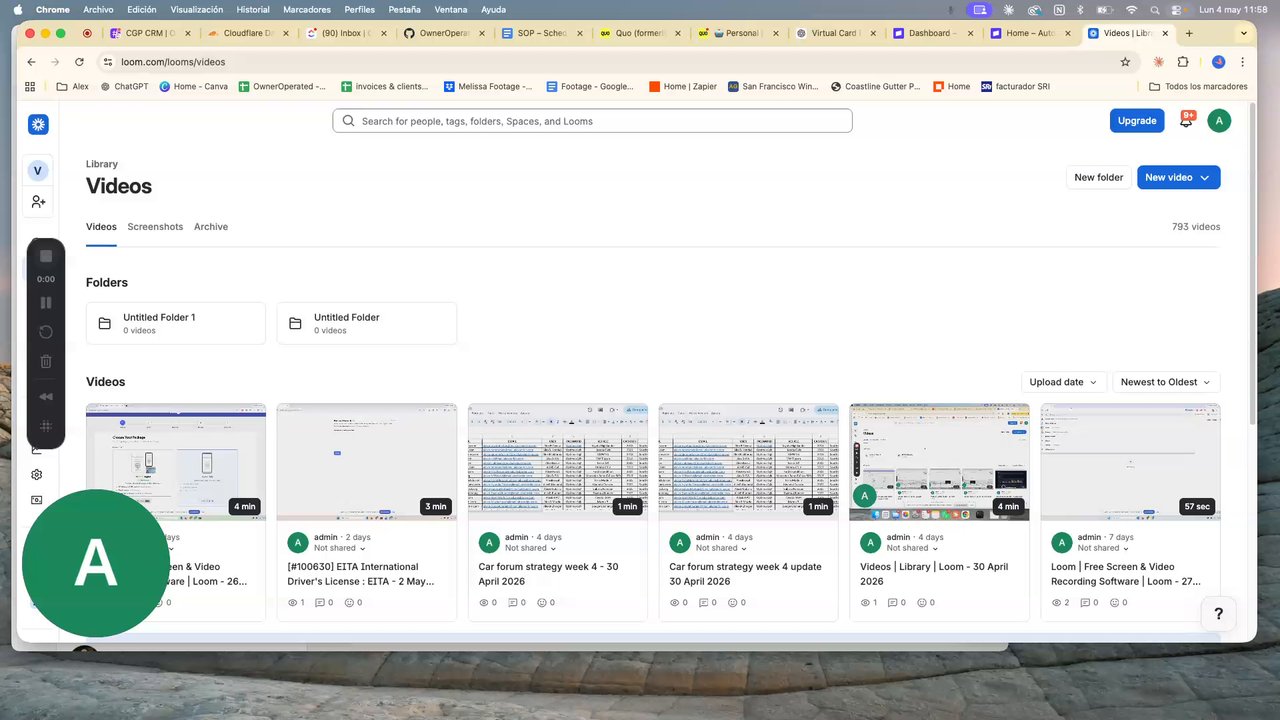Open the New video dropdown
This screenshot has width=1280, height=720.
pyautogui.click(x=1178, y=177)
